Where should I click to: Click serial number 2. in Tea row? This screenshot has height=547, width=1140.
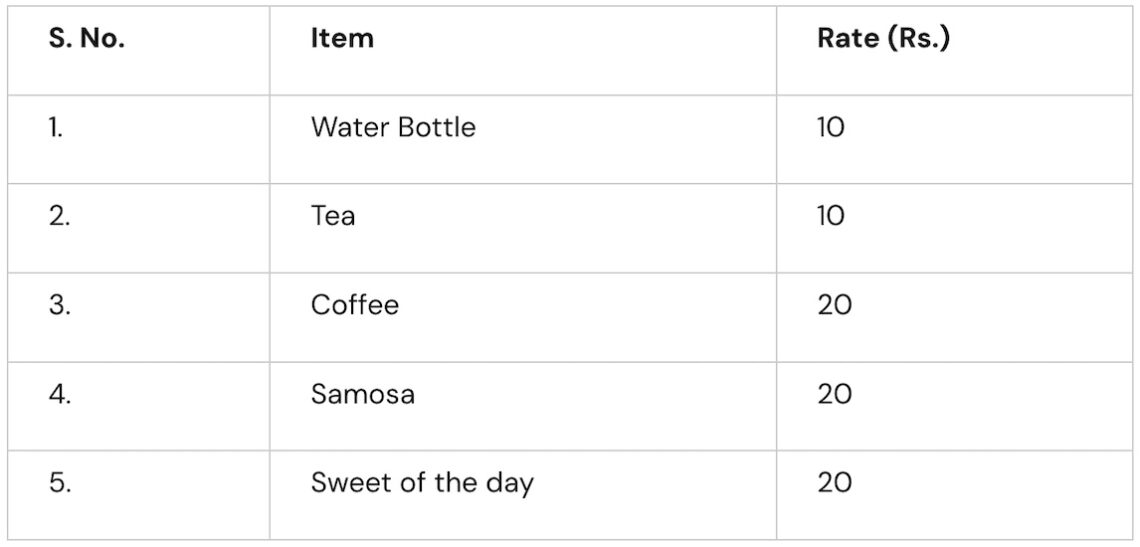(59, 216)
